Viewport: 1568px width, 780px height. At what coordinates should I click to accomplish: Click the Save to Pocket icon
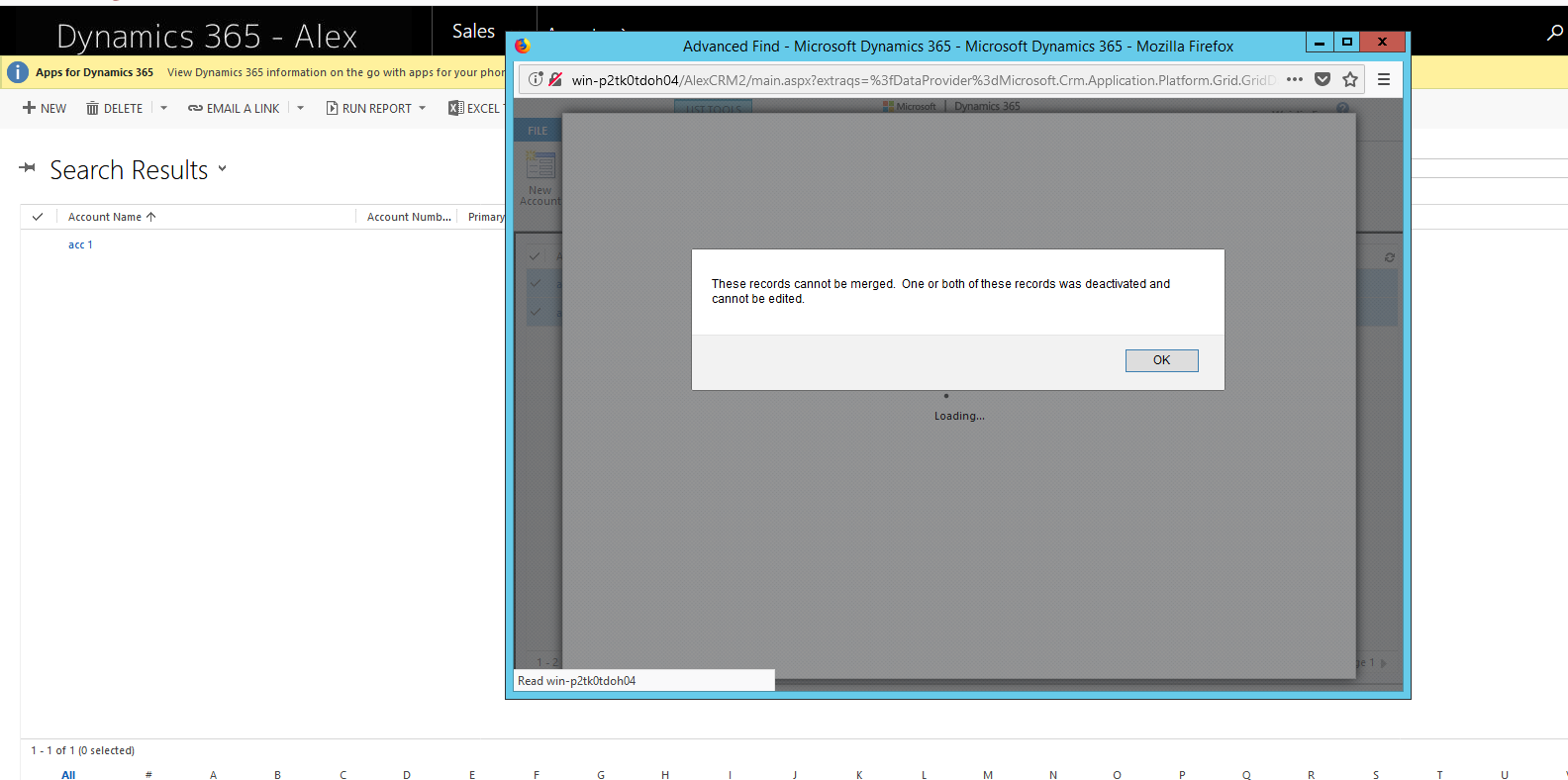[x=1323, y=79]
